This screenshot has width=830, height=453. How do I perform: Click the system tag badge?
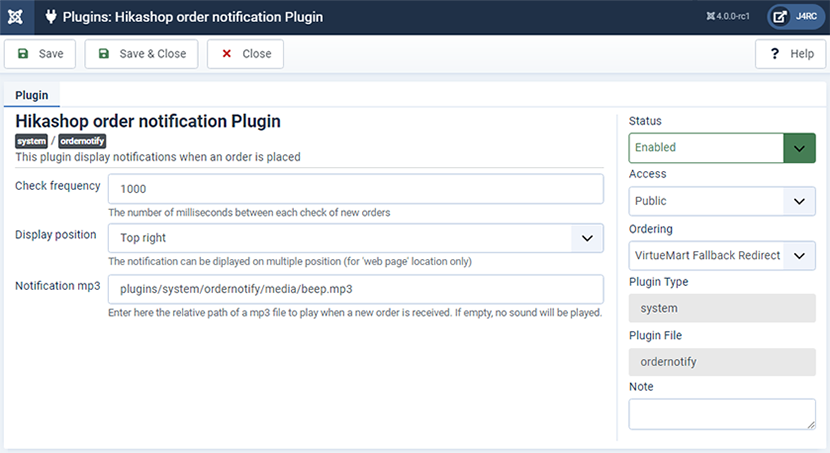(x=31, y=141)
